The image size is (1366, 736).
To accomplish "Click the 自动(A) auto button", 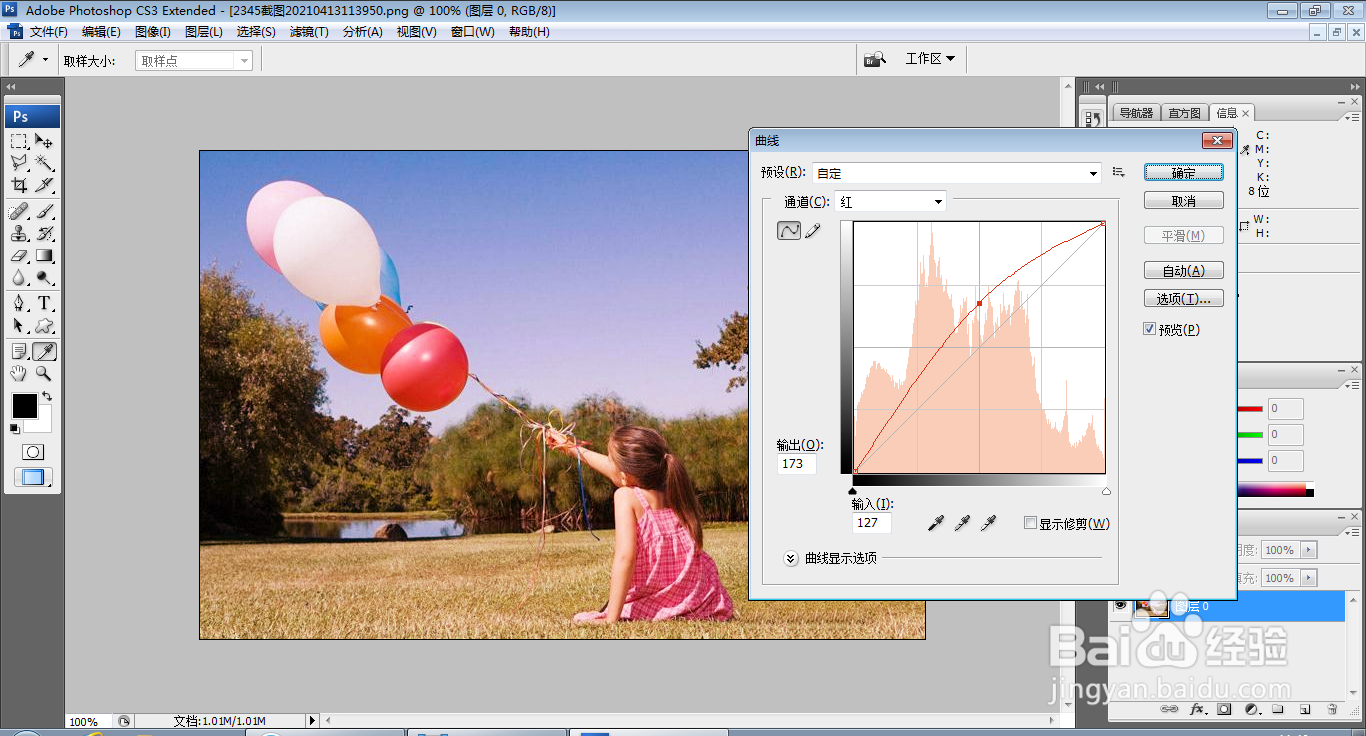I will click(x=1184, y=271).
